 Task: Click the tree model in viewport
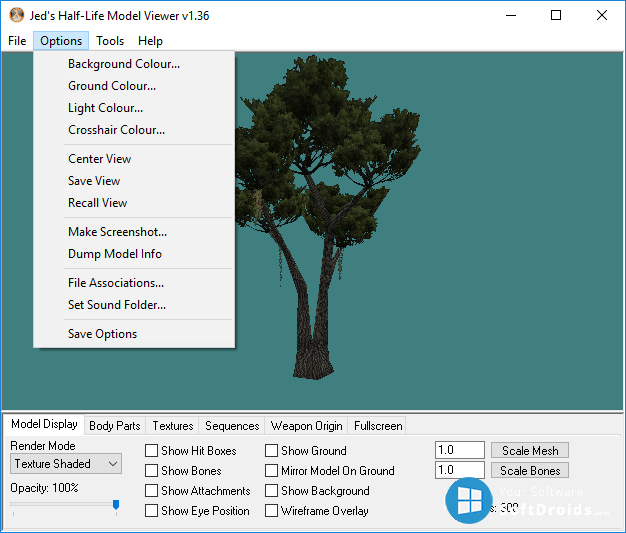(x=327, y=218)
